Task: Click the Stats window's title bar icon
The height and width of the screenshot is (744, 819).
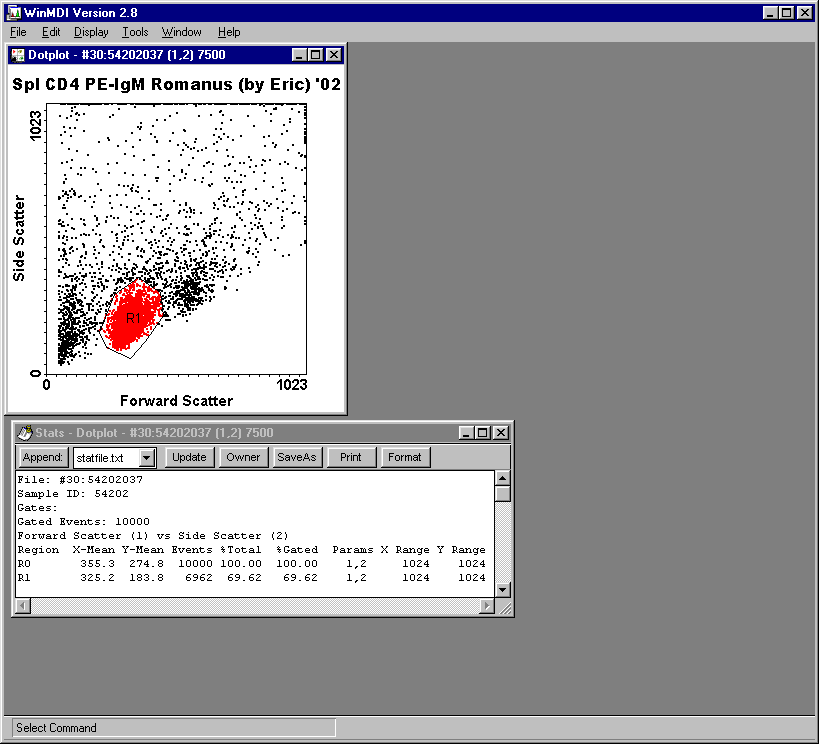Action: point(25,433)
